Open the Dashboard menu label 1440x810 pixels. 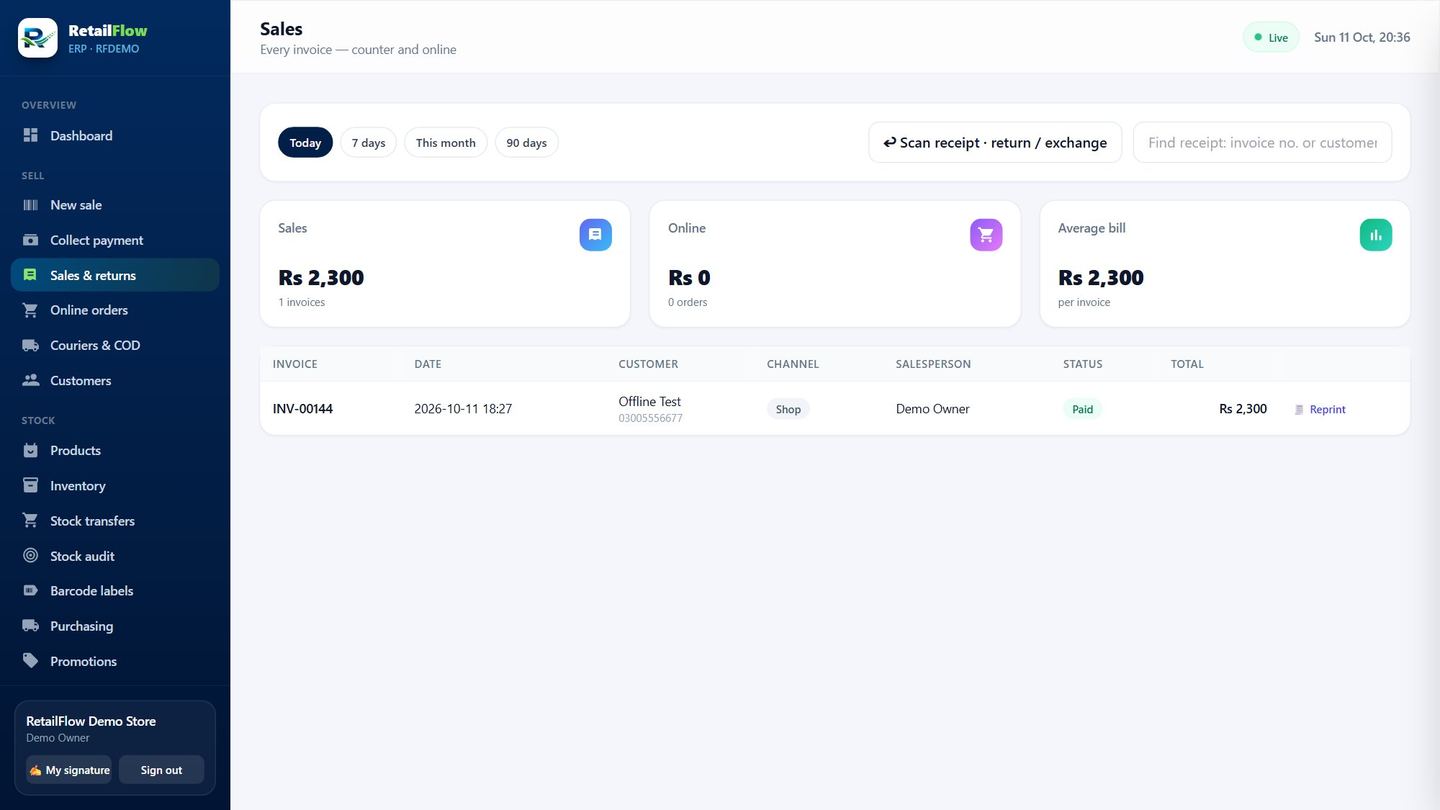(x=82, y=135)
